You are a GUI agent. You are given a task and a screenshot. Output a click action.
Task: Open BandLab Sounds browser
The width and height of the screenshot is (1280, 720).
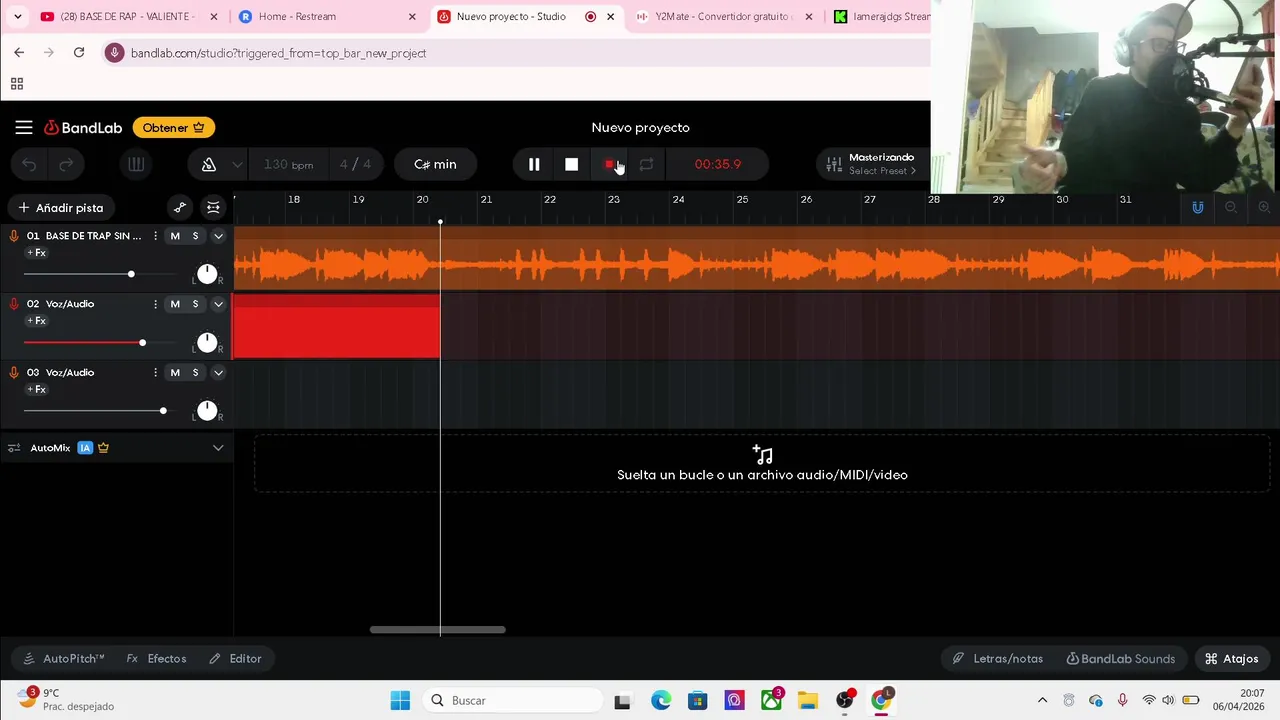(1121, 659)
